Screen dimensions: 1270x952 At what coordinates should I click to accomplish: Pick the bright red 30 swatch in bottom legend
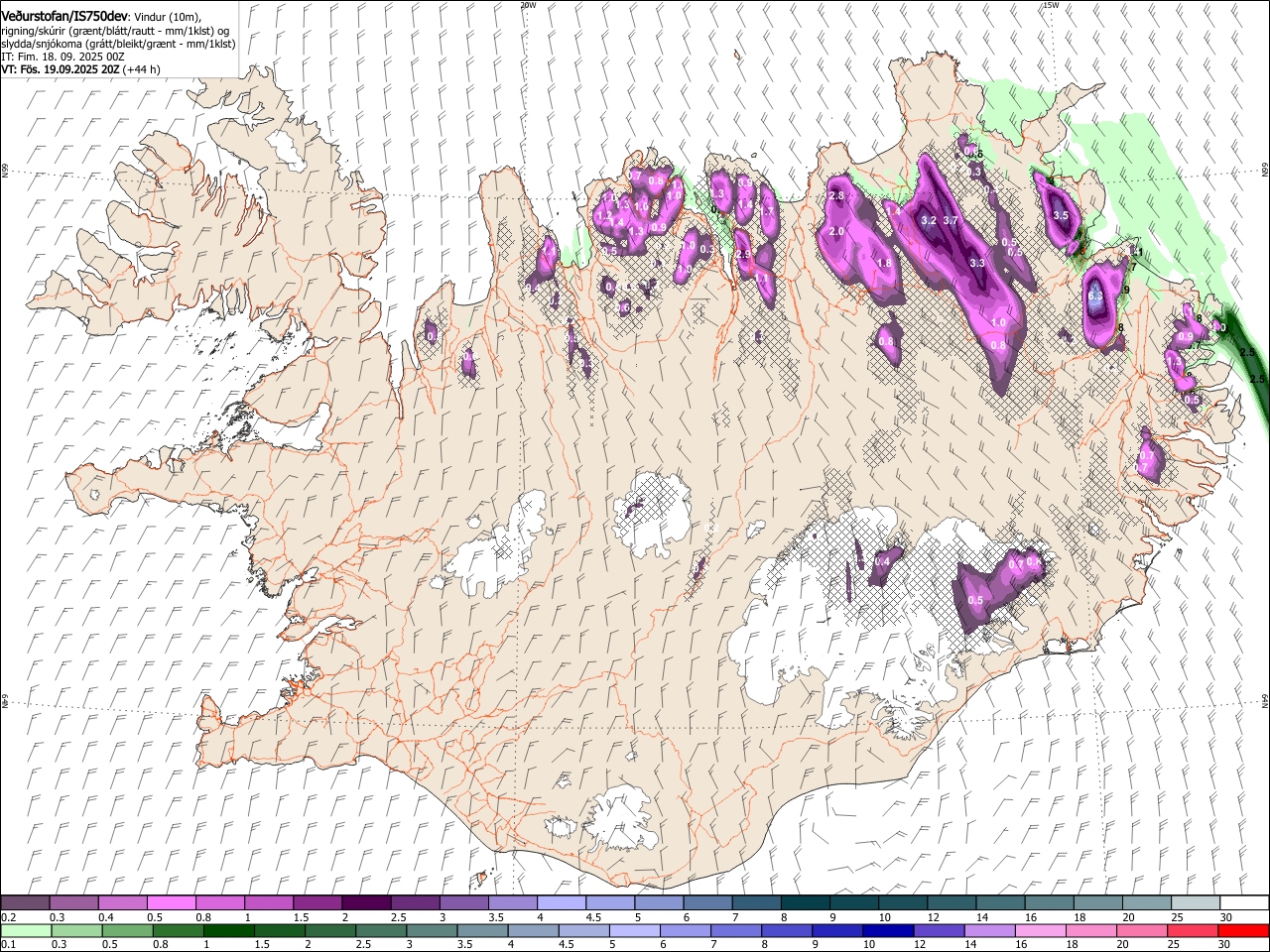coord(1243,930)
